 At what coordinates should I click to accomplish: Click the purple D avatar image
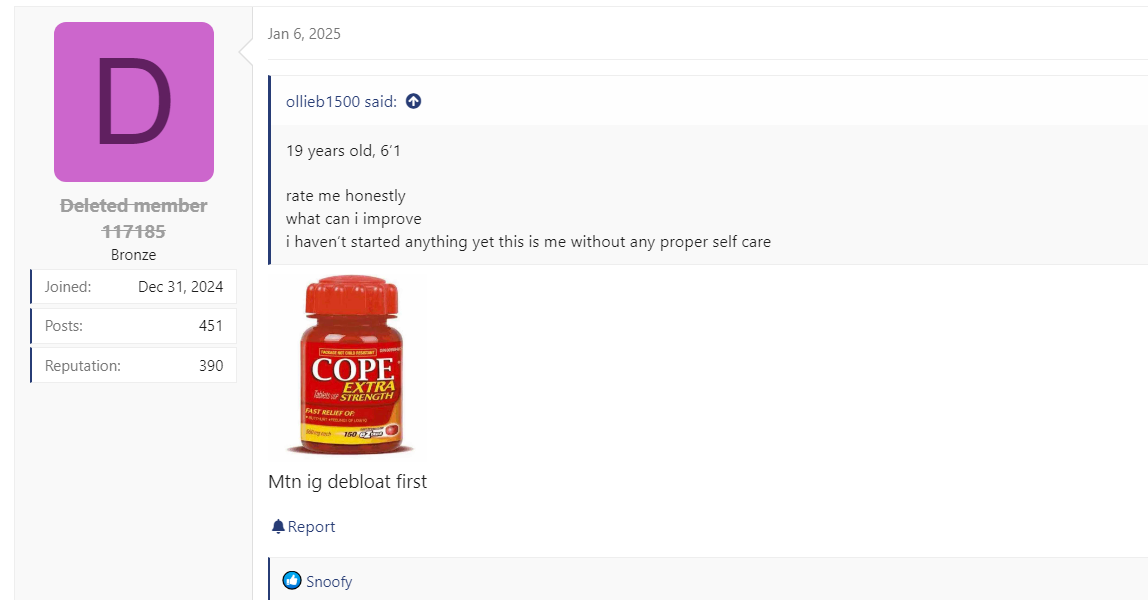pyautogui.click(x=134, y=102)
